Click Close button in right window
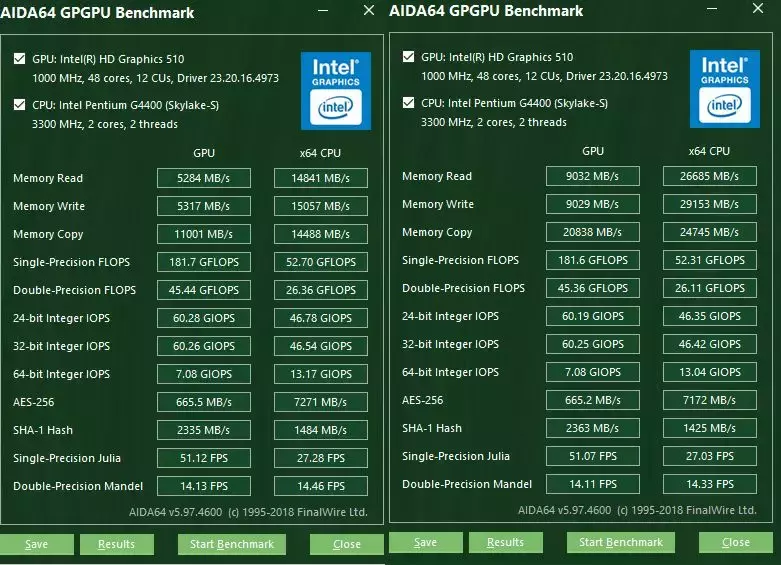 pos(736,542)
